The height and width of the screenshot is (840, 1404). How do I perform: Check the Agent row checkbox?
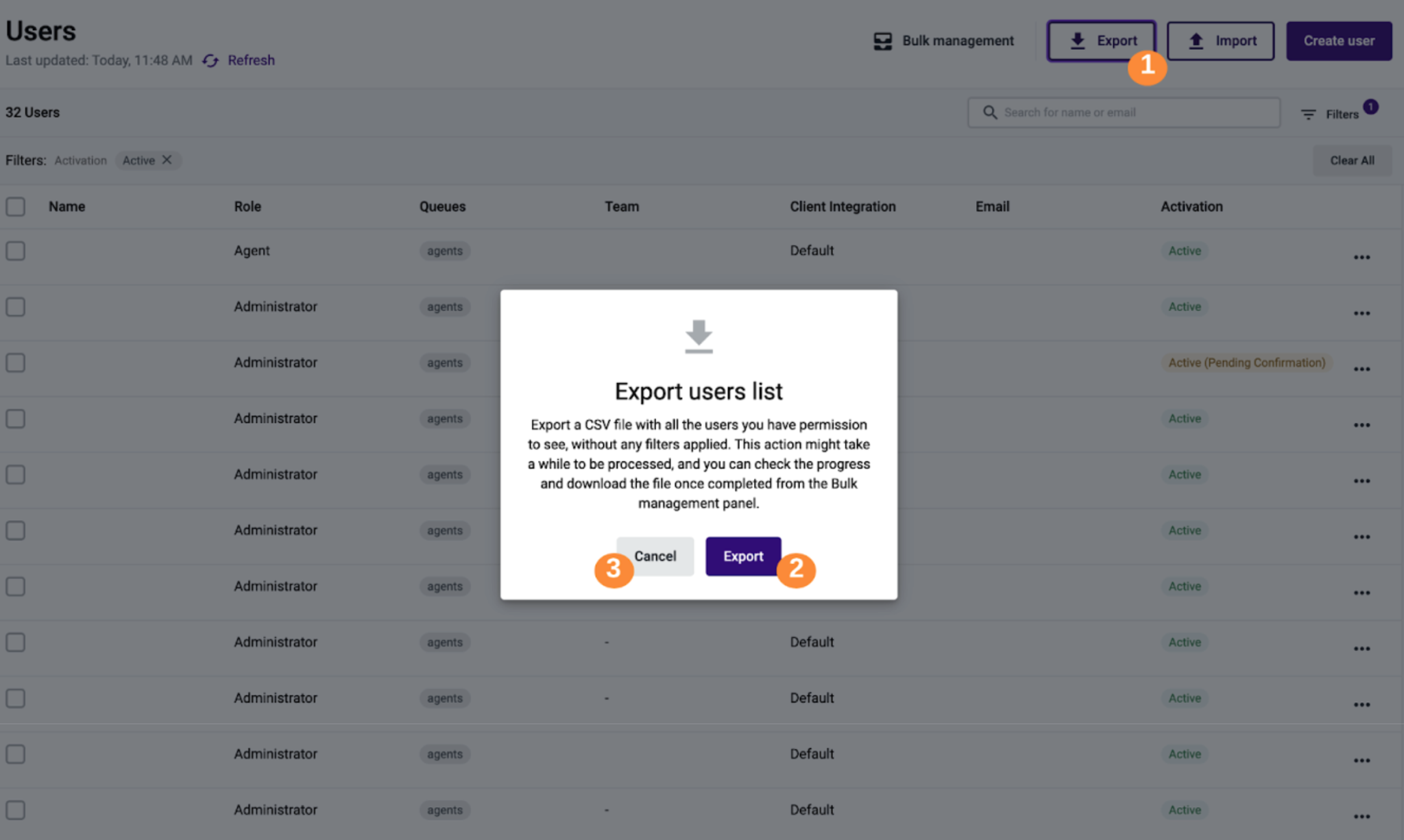click(x=16, y=251)
